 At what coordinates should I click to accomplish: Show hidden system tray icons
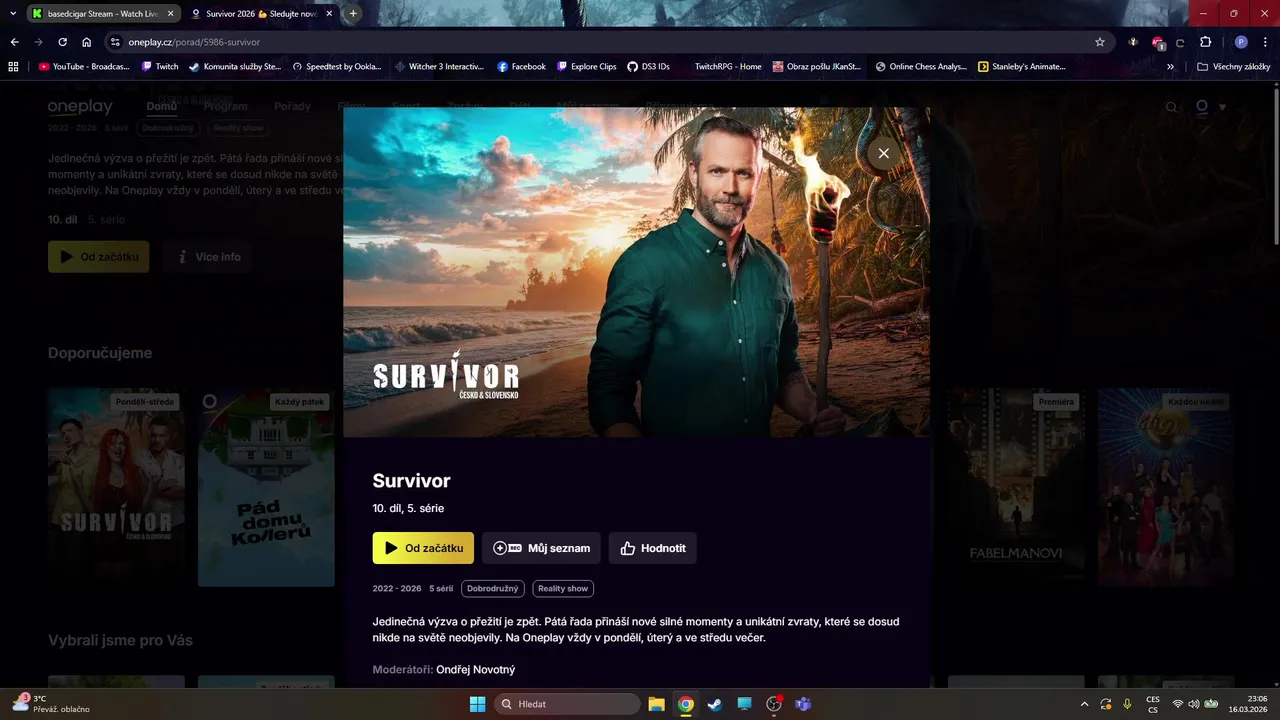1085,704
